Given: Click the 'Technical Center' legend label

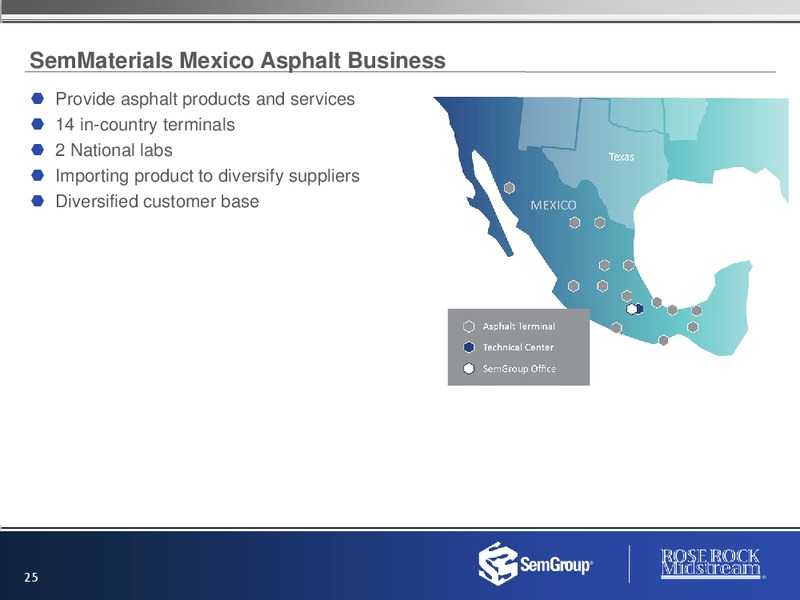Looking at the screenshot, I should [x=518, y=347].
